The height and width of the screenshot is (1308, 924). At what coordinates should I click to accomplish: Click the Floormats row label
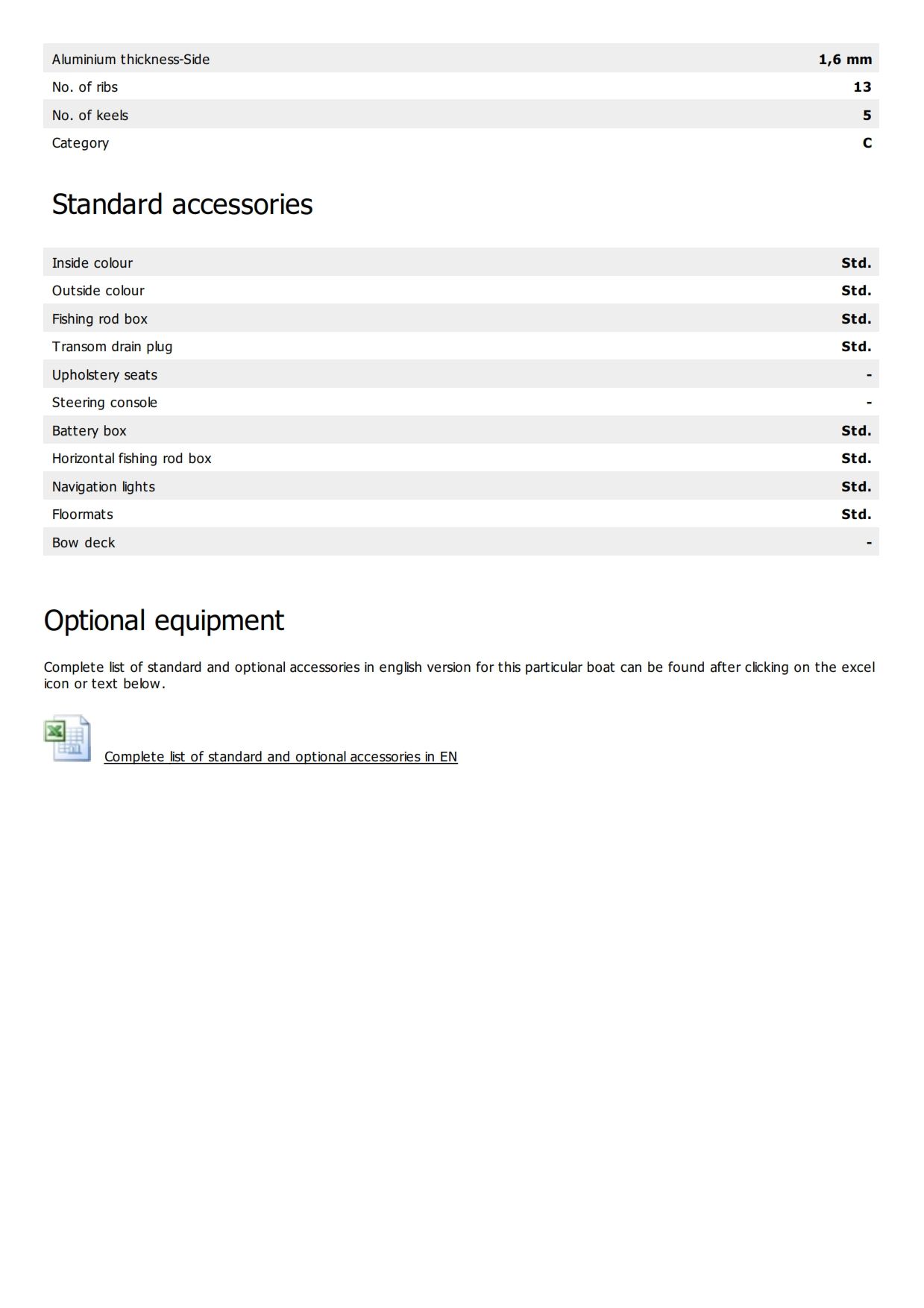click(83, 515)
